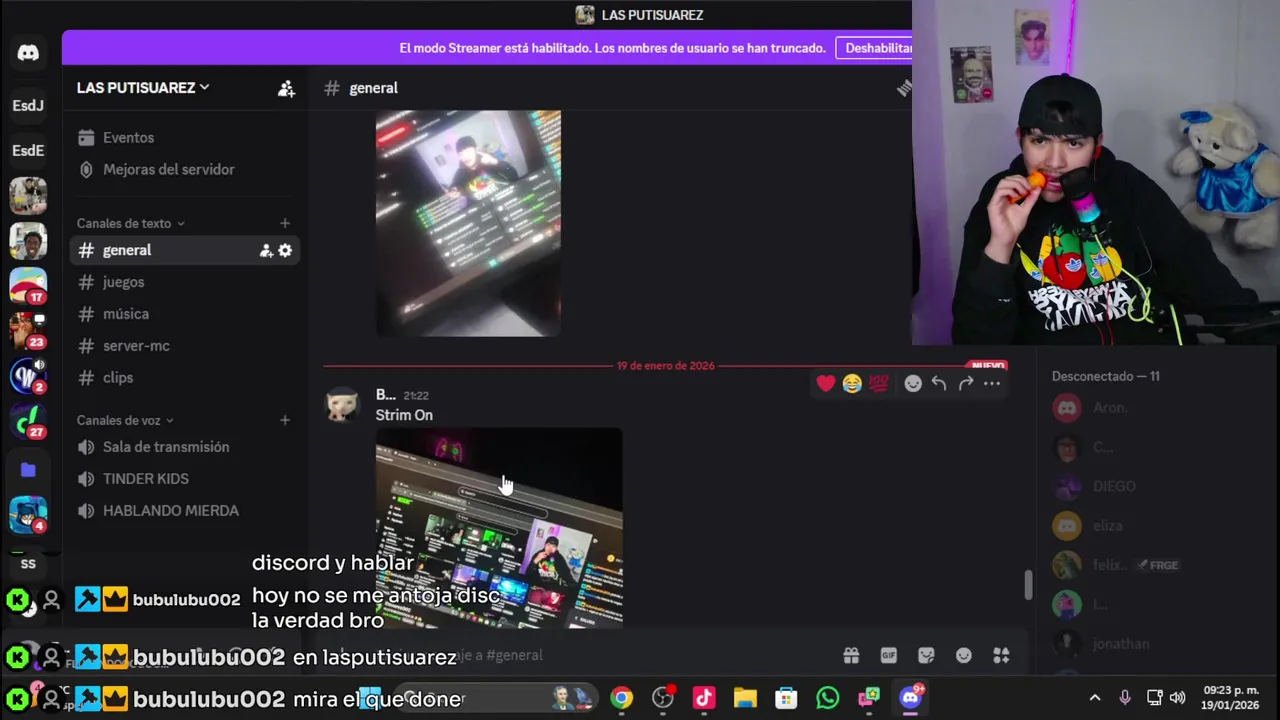This screenshot has height=720, width=1280.
Task: Open server icon with 27 notifications
Action: pos(28,421)
